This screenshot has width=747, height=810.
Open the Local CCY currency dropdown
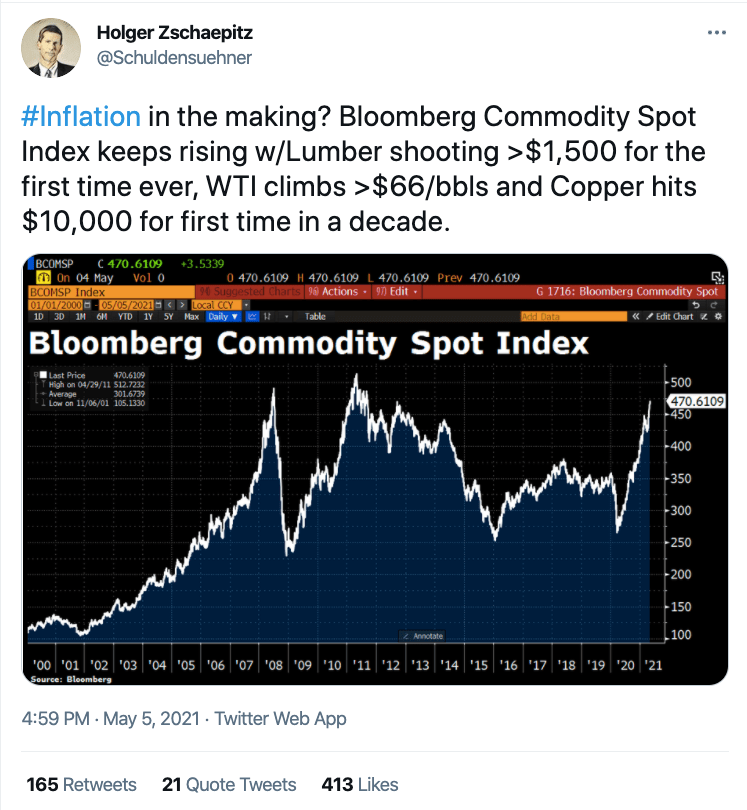point(221,305)
